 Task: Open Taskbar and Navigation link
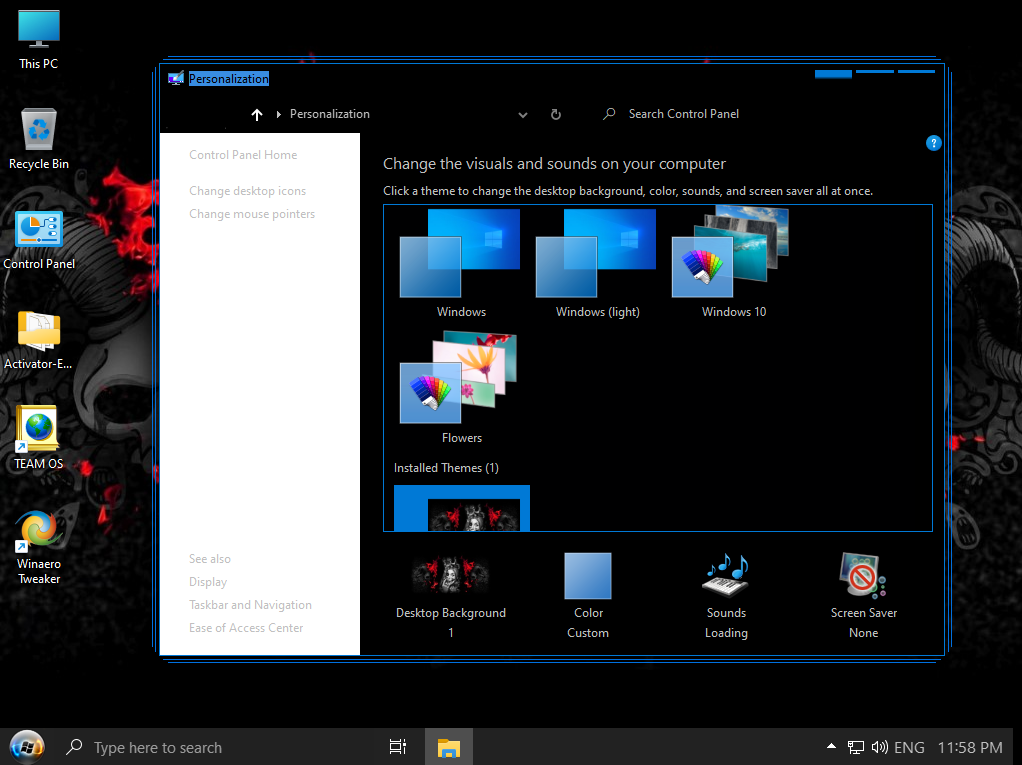pos(250,605)
